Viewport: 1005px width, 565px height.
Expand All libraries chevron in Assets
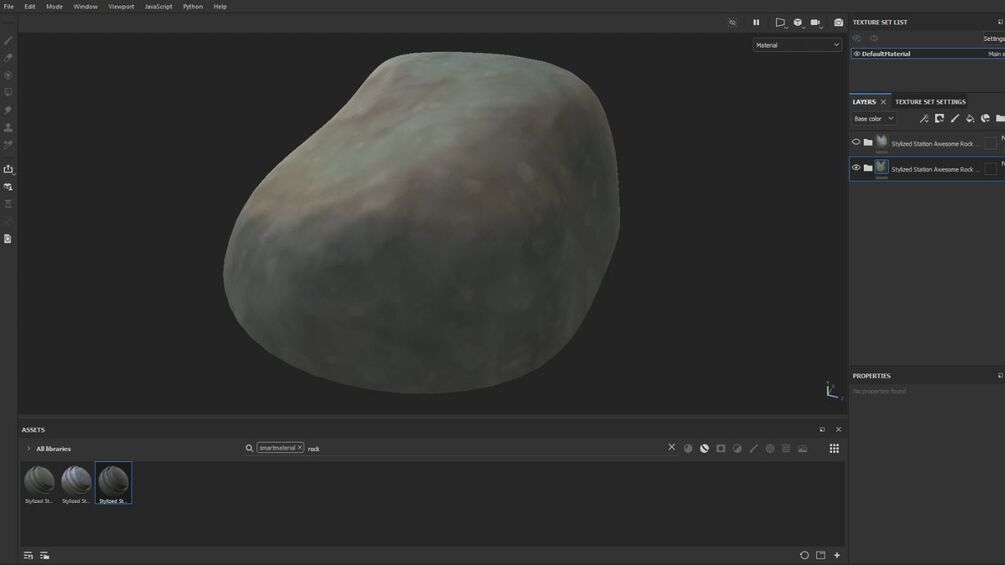click(28, 448)
